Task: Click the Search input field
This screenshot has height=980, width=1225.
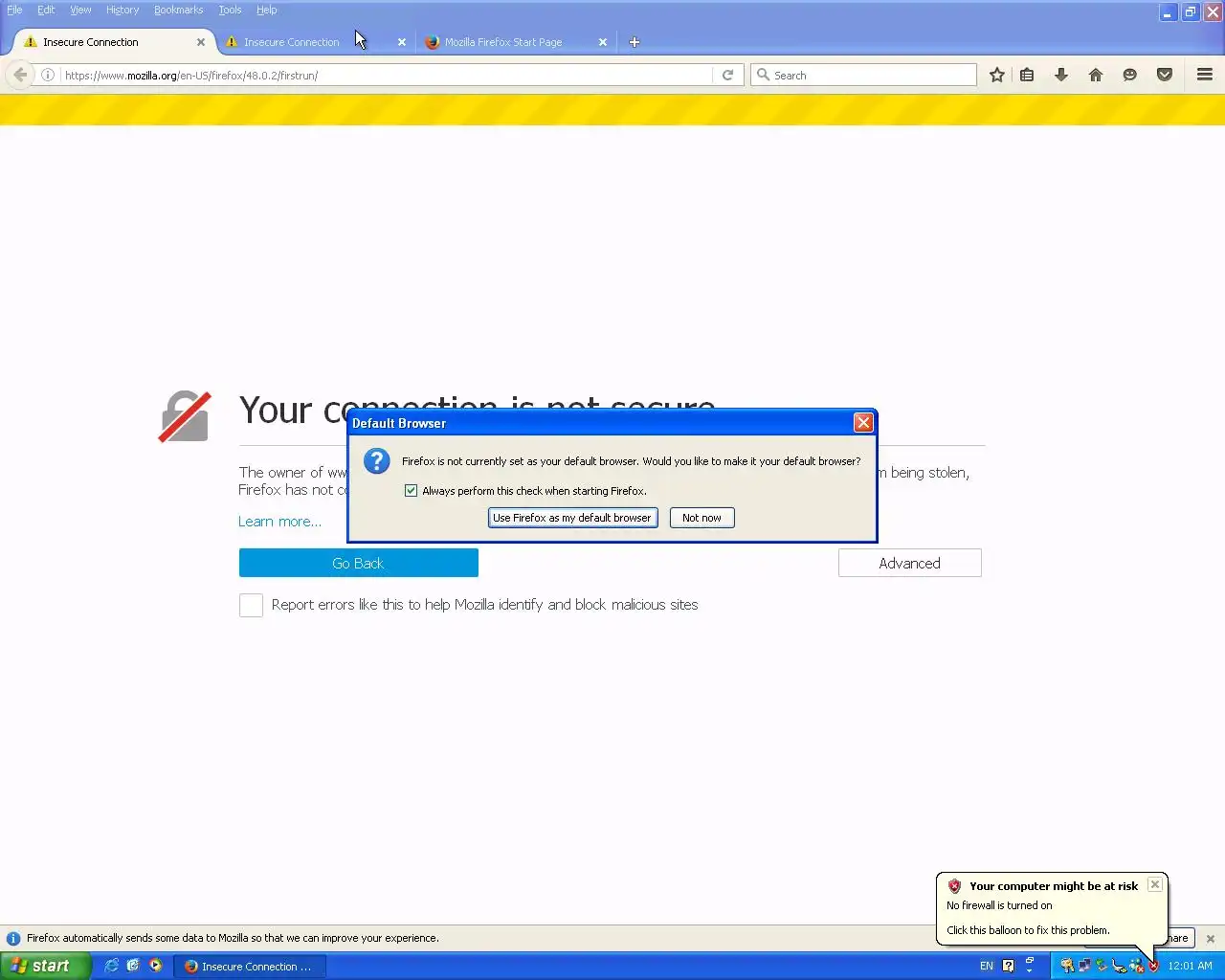Action: coord(863,75)
